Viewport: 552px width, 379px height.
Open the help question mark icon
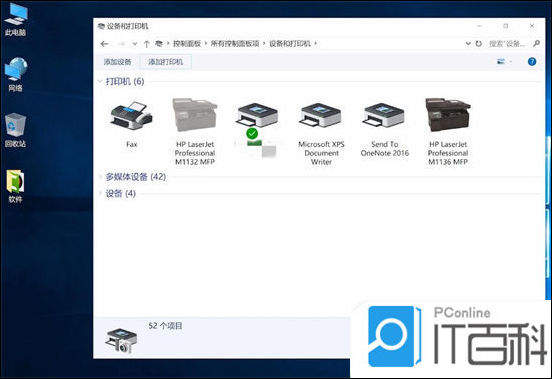[x=532, y=62]
